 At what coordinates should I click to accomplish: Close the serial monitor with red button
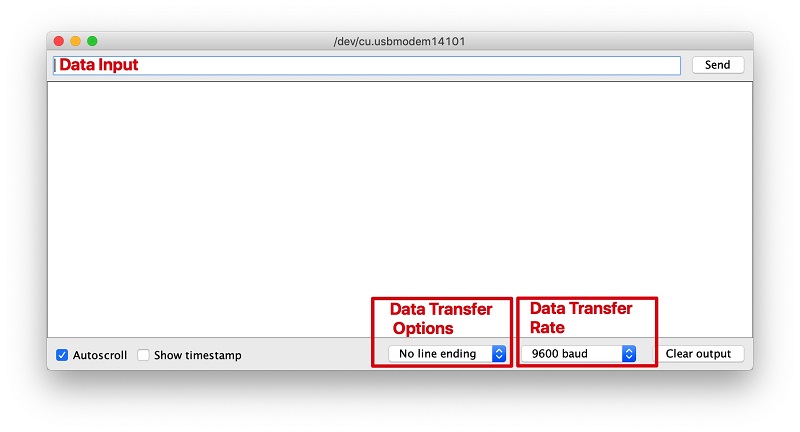[59, 41]
